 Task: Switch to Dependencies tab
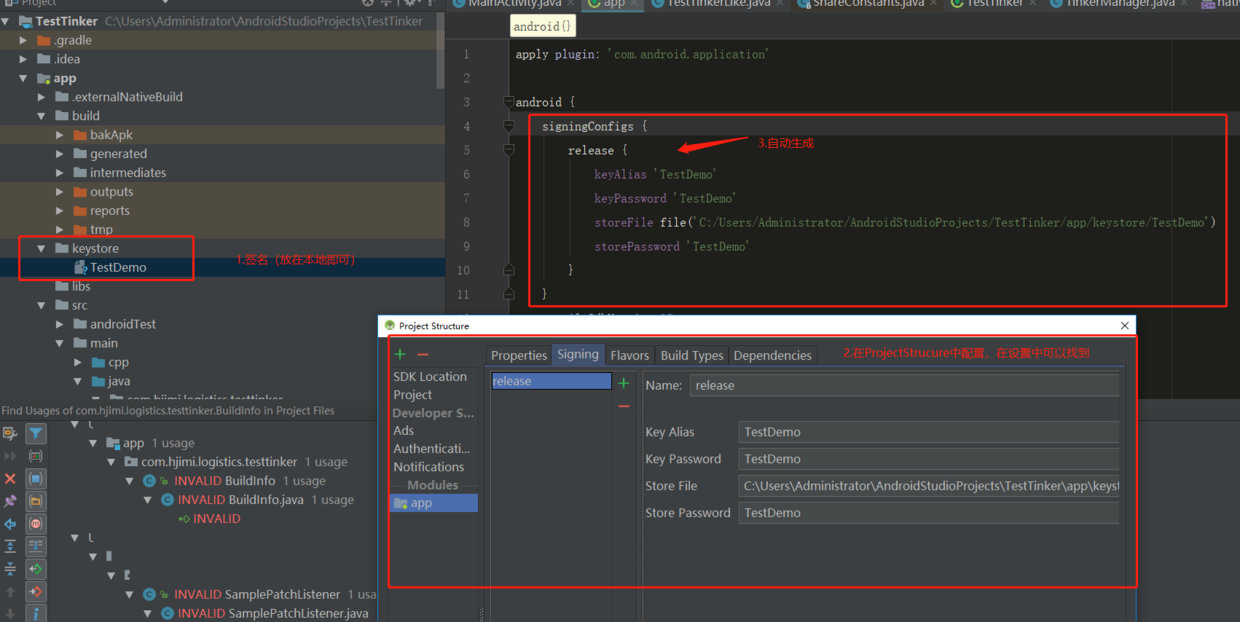(x=772, y=355)
